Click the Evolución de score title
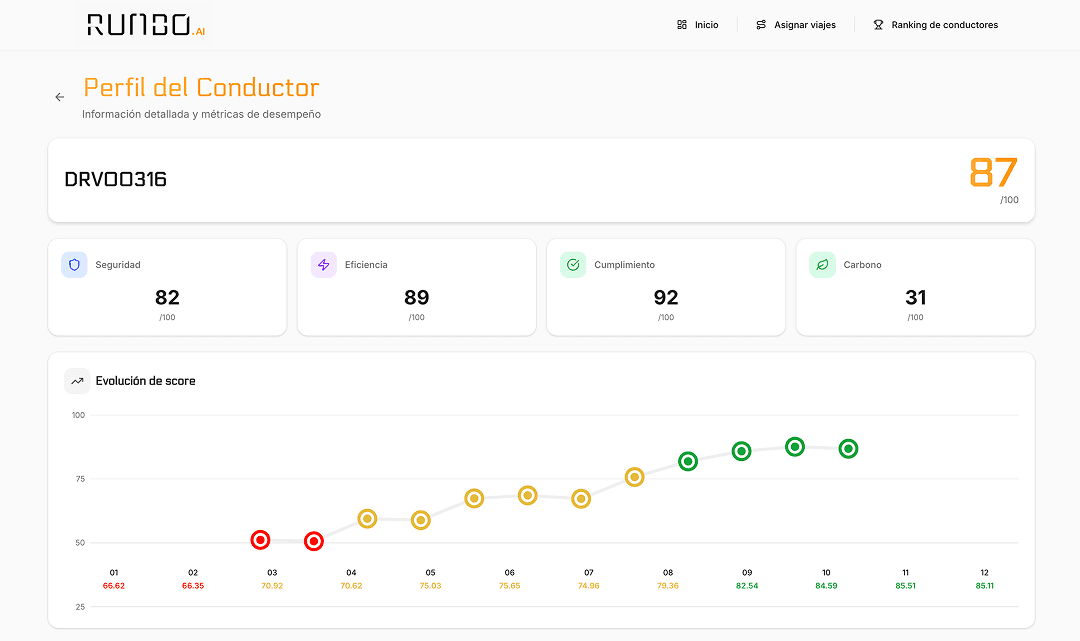Screen dimensions: 1080x641 (145, 381)
